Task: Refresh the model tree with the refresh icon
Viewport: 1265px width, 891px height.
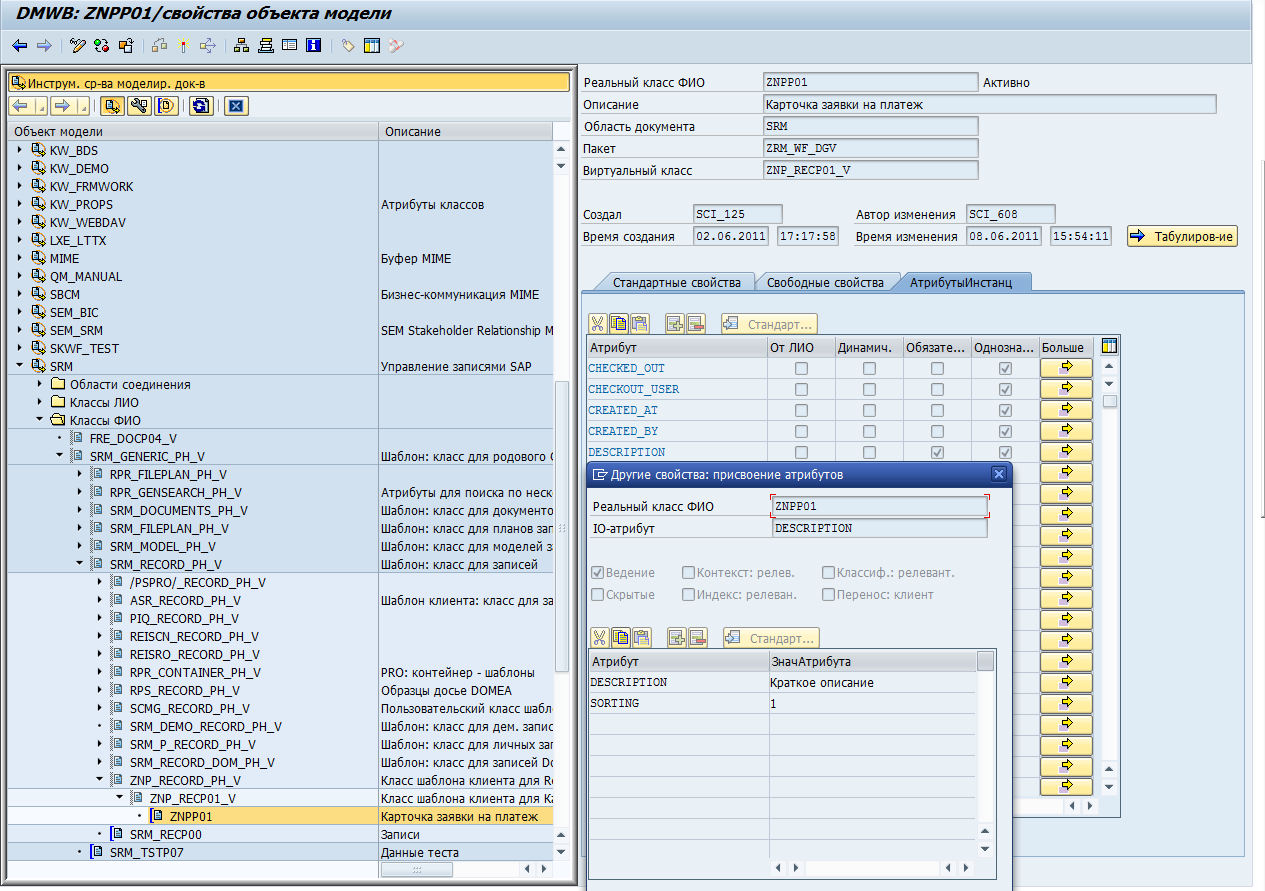Action: 201,106
